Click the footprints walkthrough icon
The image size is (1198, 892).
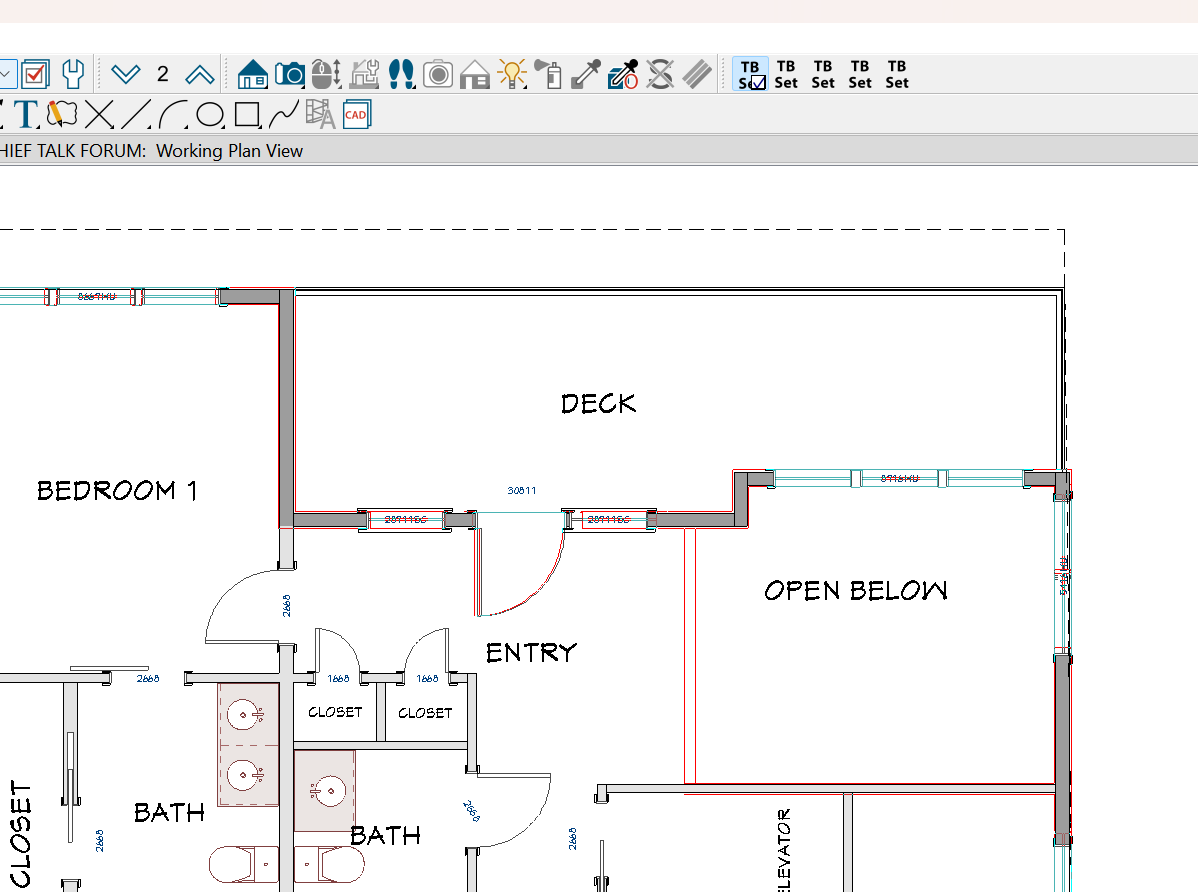click(x=401, y=74)
